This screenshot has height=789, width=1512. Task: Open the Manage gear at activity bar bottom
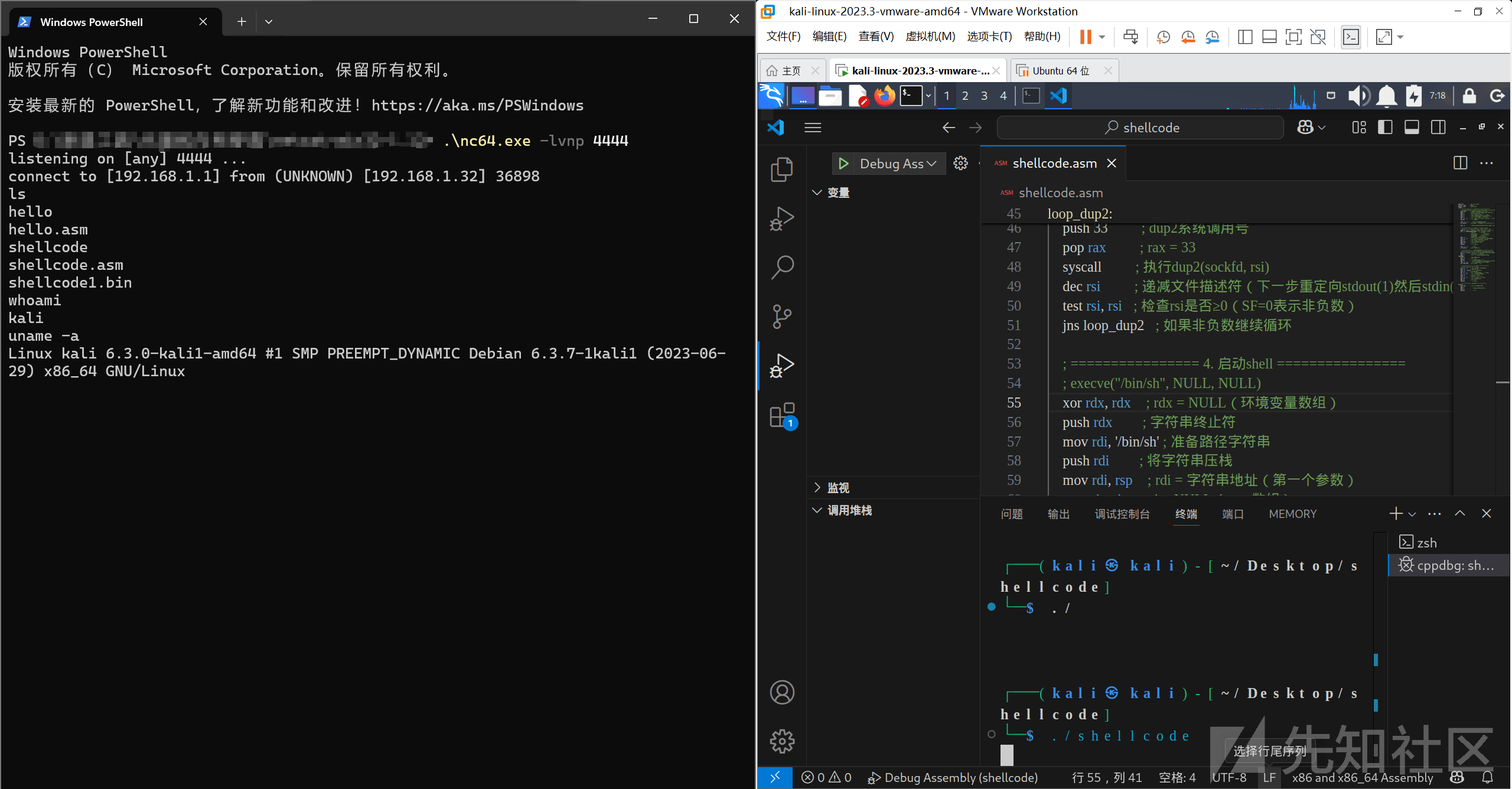click(x=782, y=741)
